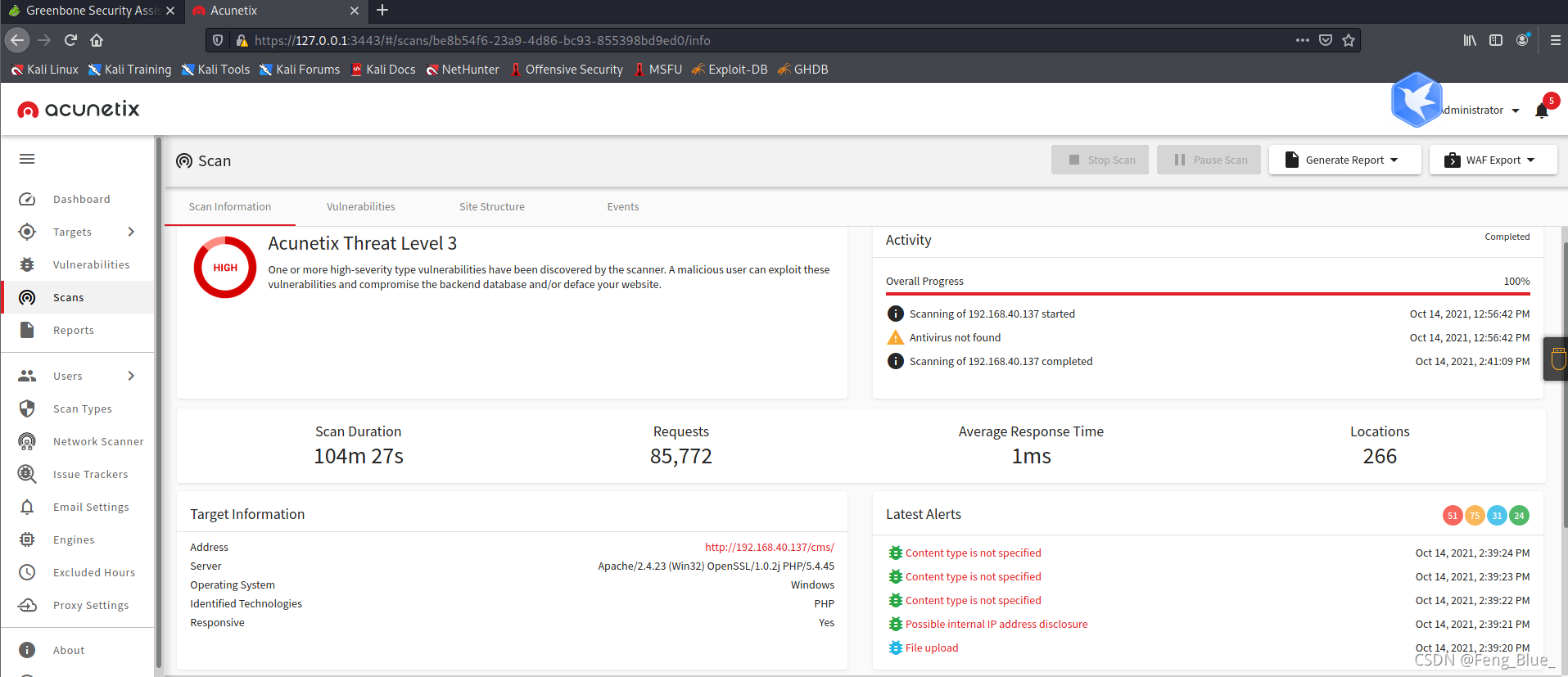The height and width of the screenshot is (677, 1568).
Task: Click the About info icon
Action: (x=27, y=650)
